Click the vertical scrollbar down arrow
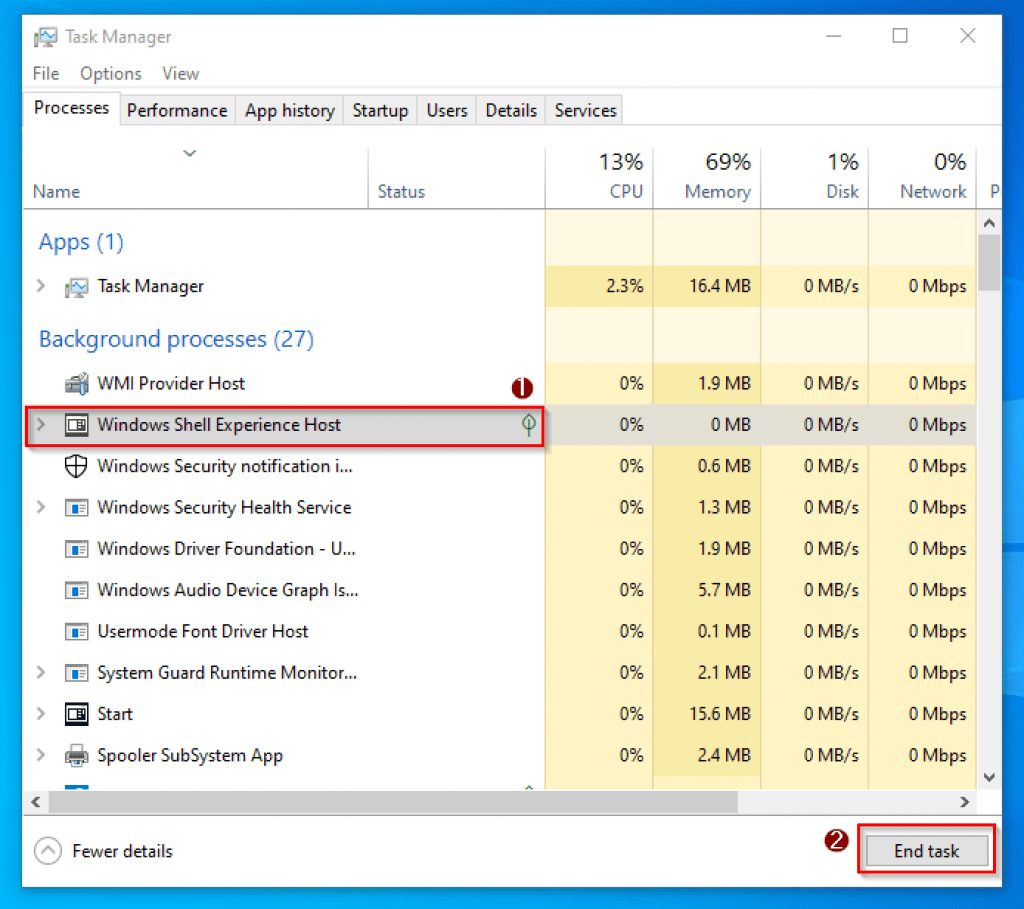 click(x=989, y=777)
